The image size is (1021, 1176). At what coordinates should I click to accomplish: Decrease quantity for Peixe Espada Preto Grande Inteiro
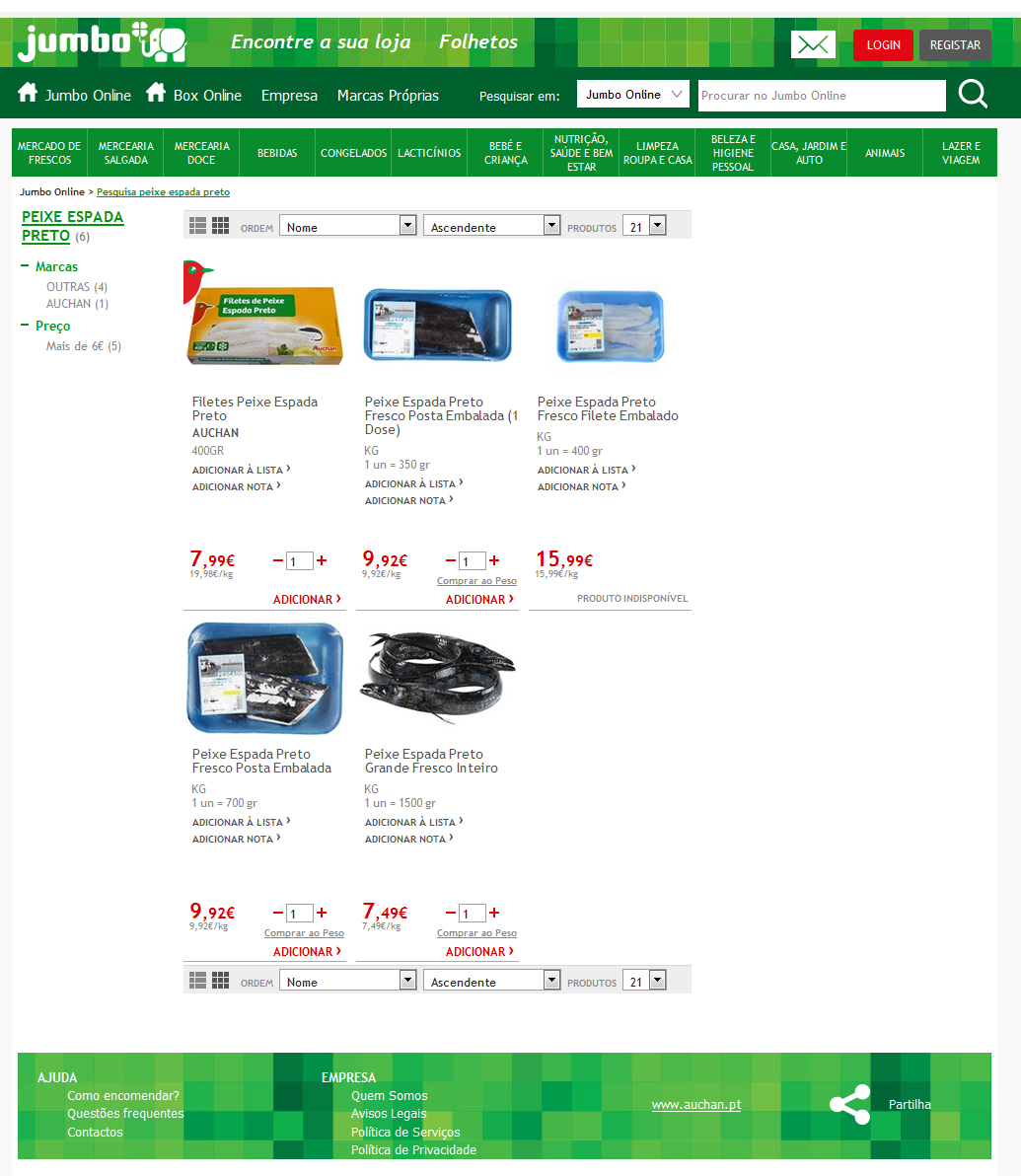(450, 913)
